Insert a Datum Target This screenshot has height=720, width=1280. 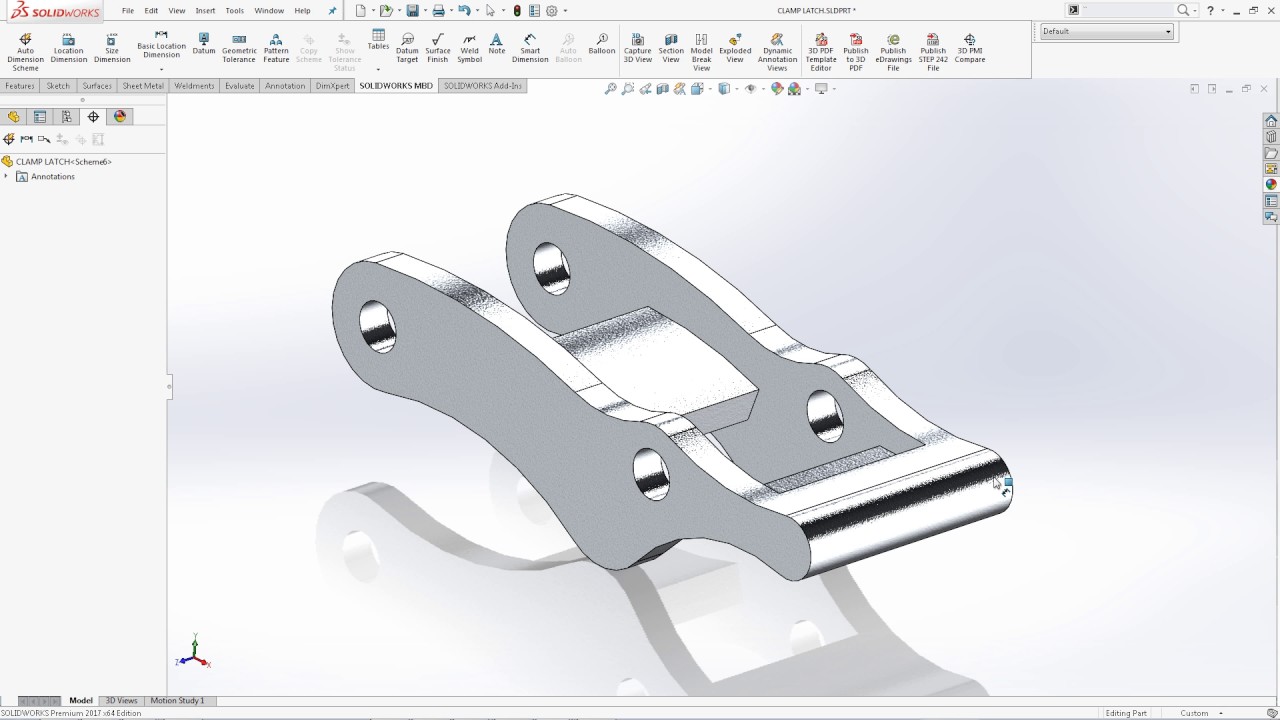(x=407, y=48)
